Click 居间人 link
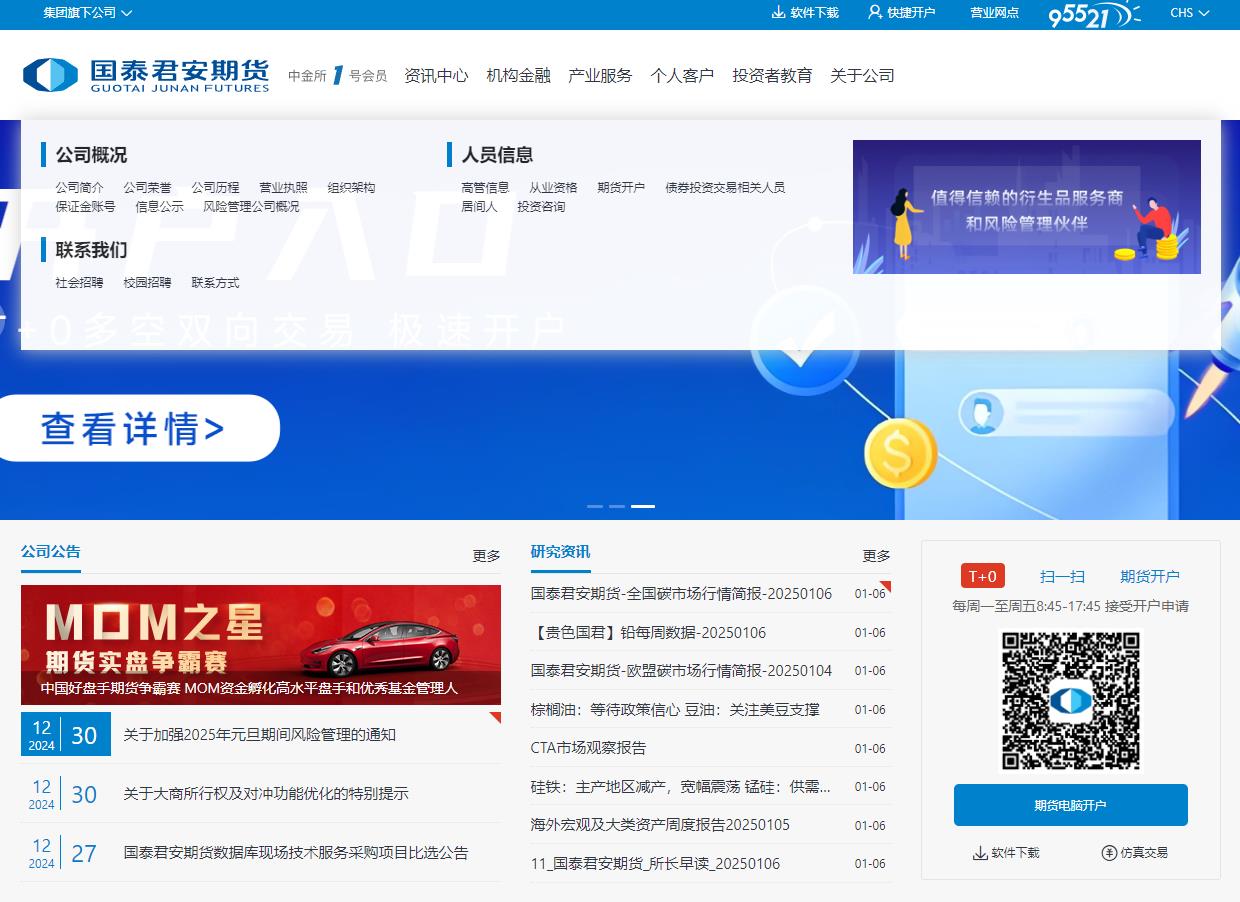This screenshot has width=1240, height=902. click(479, 207)
